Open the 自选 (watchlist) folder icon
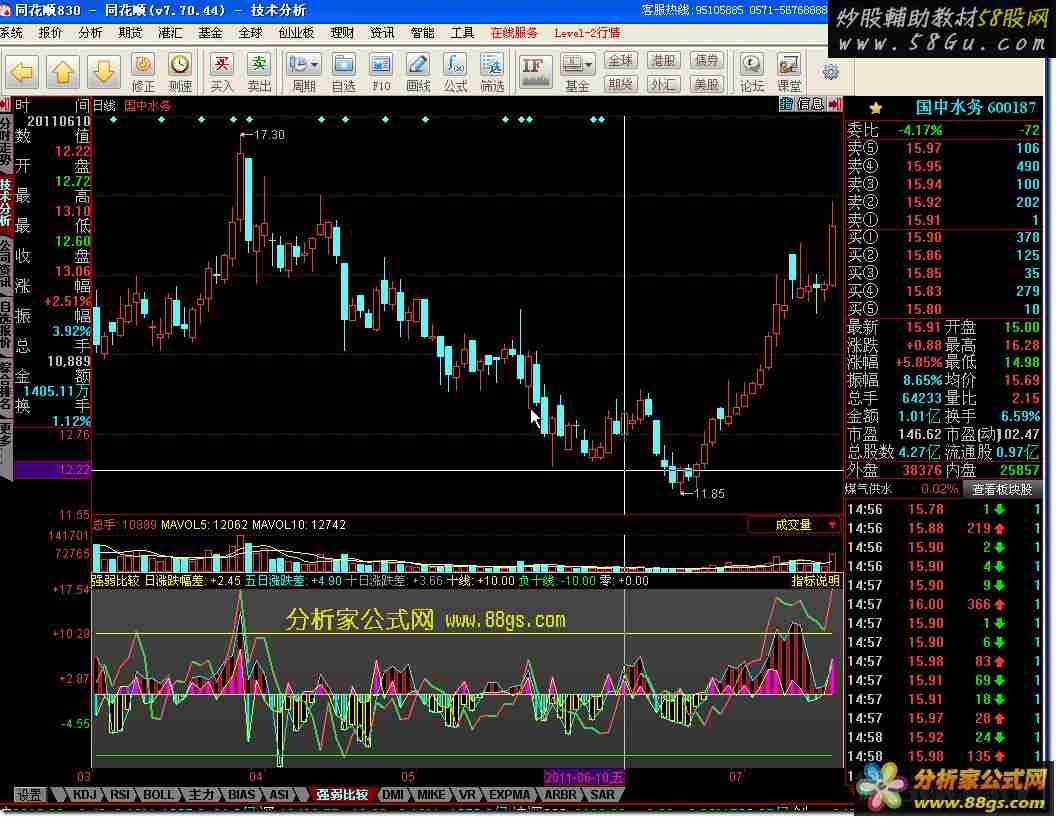1056x818 pixels. 344,73
